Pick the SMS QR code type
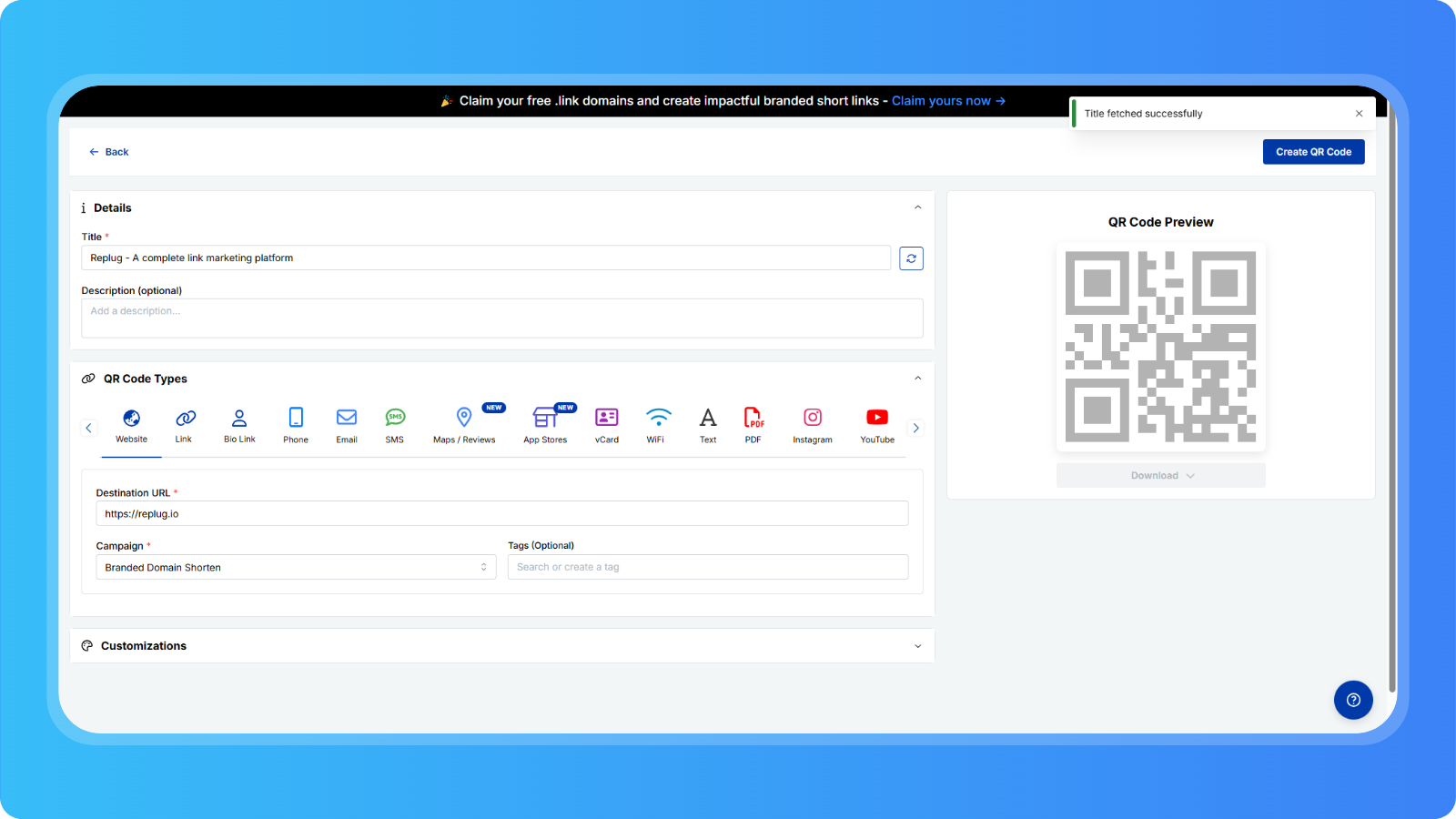Image resolution: width=1456 pixels, height=819 pixels. 394,426
